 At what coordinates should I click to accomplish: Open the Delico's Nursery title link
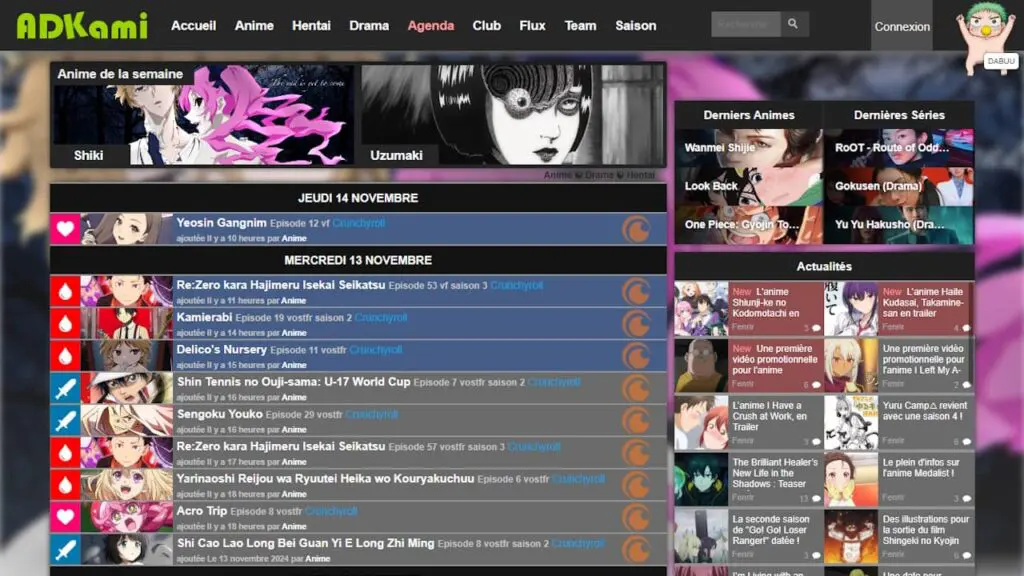click(221, 349)
